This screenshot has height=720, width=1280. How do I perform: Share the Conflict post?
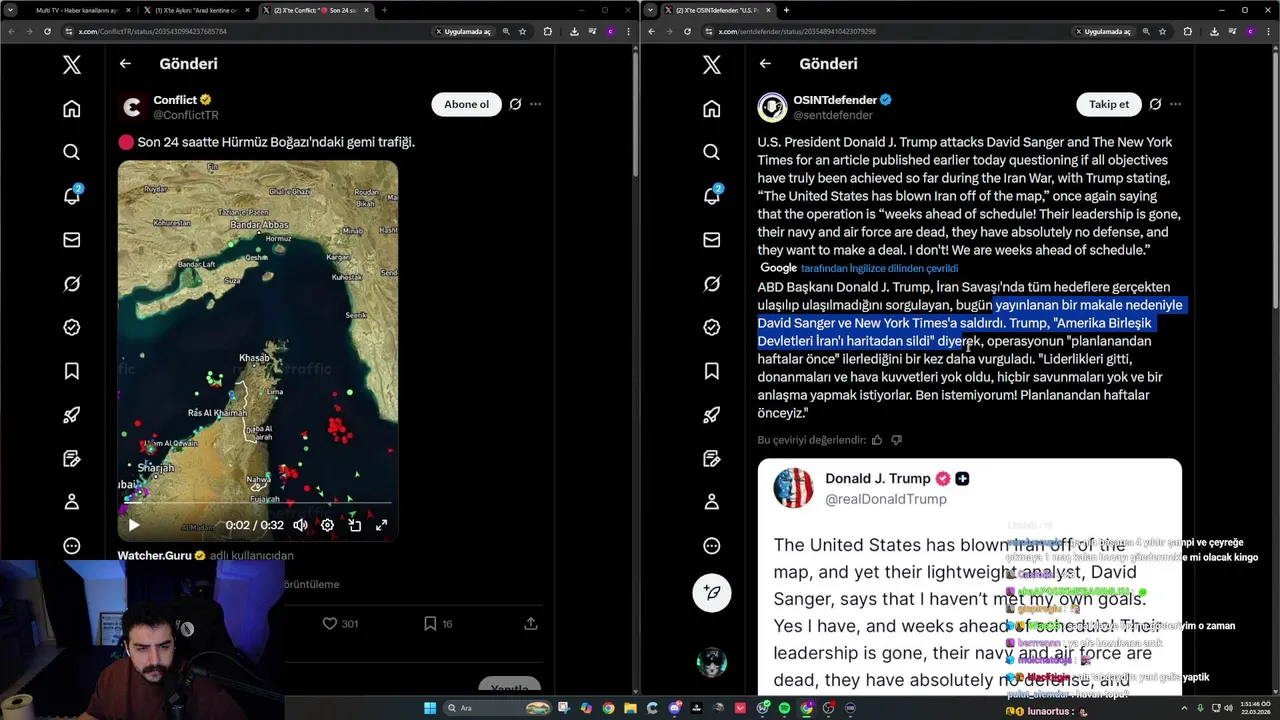531,623
